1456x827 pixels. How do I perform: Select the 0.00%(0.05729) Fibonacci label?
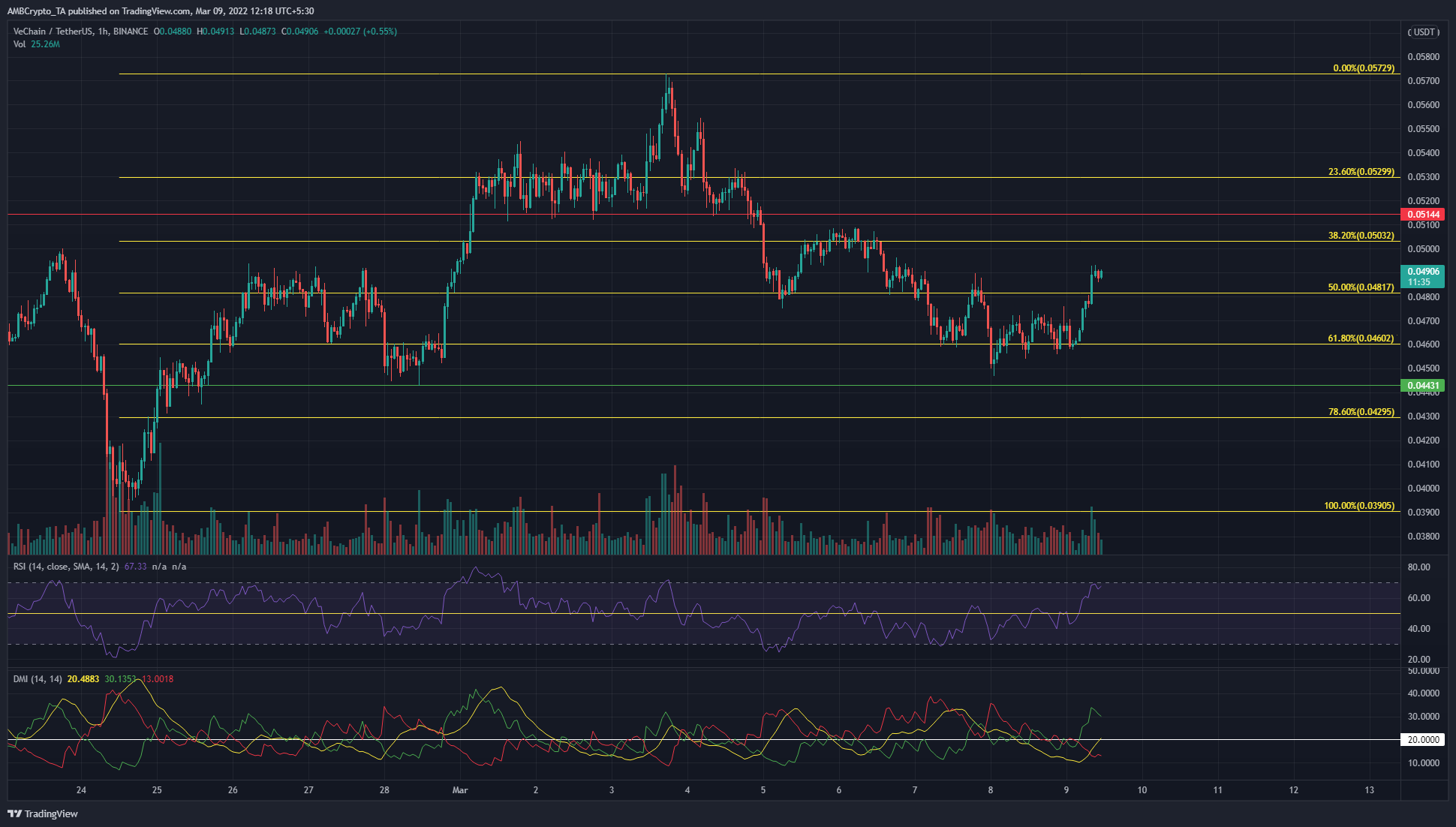(x=1364, y=68)
